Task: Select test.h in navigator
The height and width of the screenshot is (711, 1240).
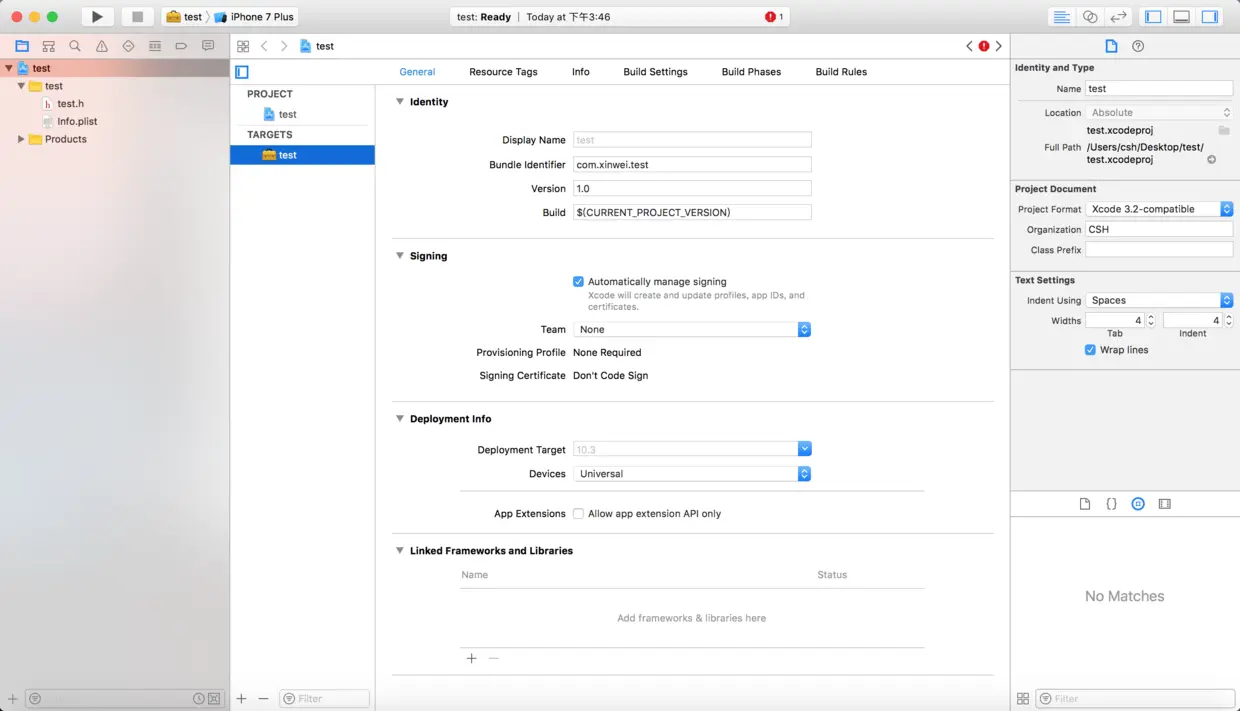Action: tap(70, 104)
